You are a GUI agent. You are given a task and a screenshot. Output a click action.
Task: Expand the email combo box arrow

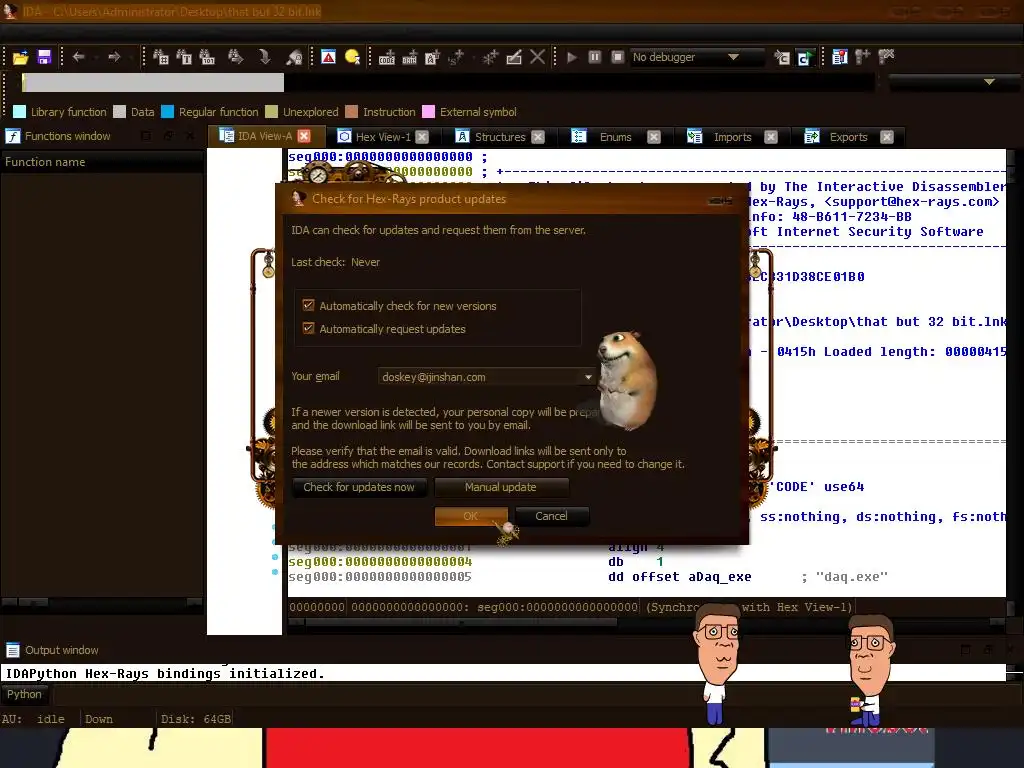[588, 377]
